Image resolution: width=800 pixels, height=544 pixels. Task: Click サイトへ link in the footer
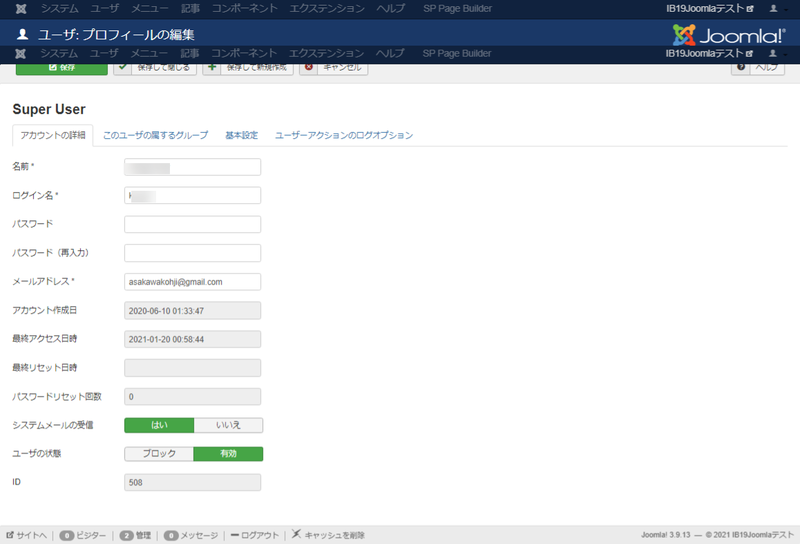(x=27, y=535)
